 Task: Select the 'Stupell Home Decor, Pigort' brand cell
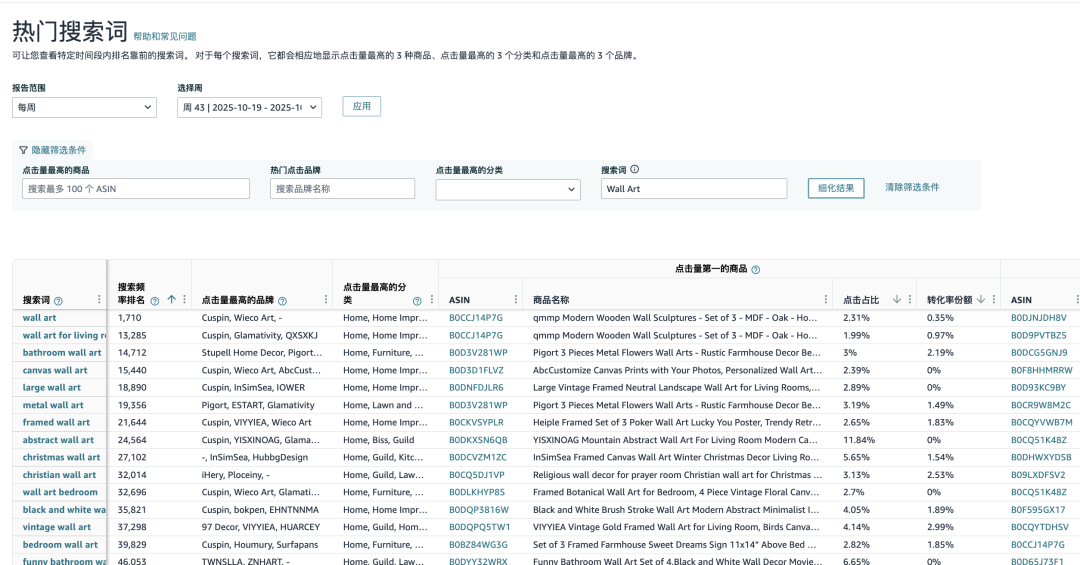262,353
